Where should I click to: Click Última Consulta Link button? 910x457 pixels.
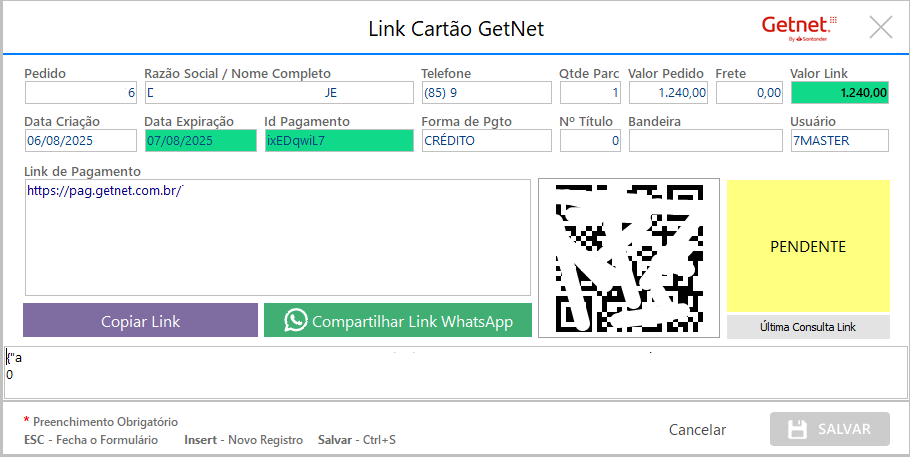pyautogui.click(x=808, y=327)
